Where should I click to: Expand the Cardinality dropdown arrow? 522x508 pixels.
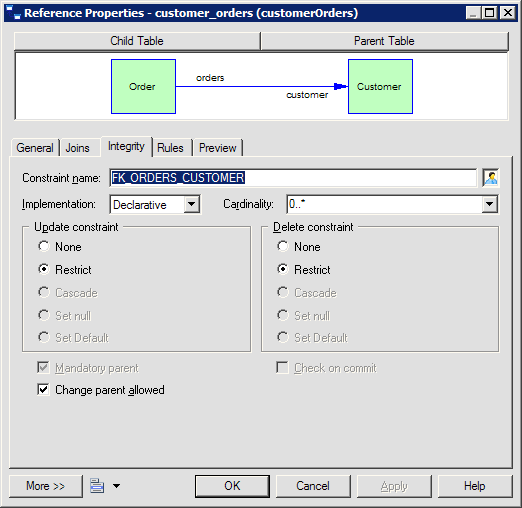coord(489,204)
